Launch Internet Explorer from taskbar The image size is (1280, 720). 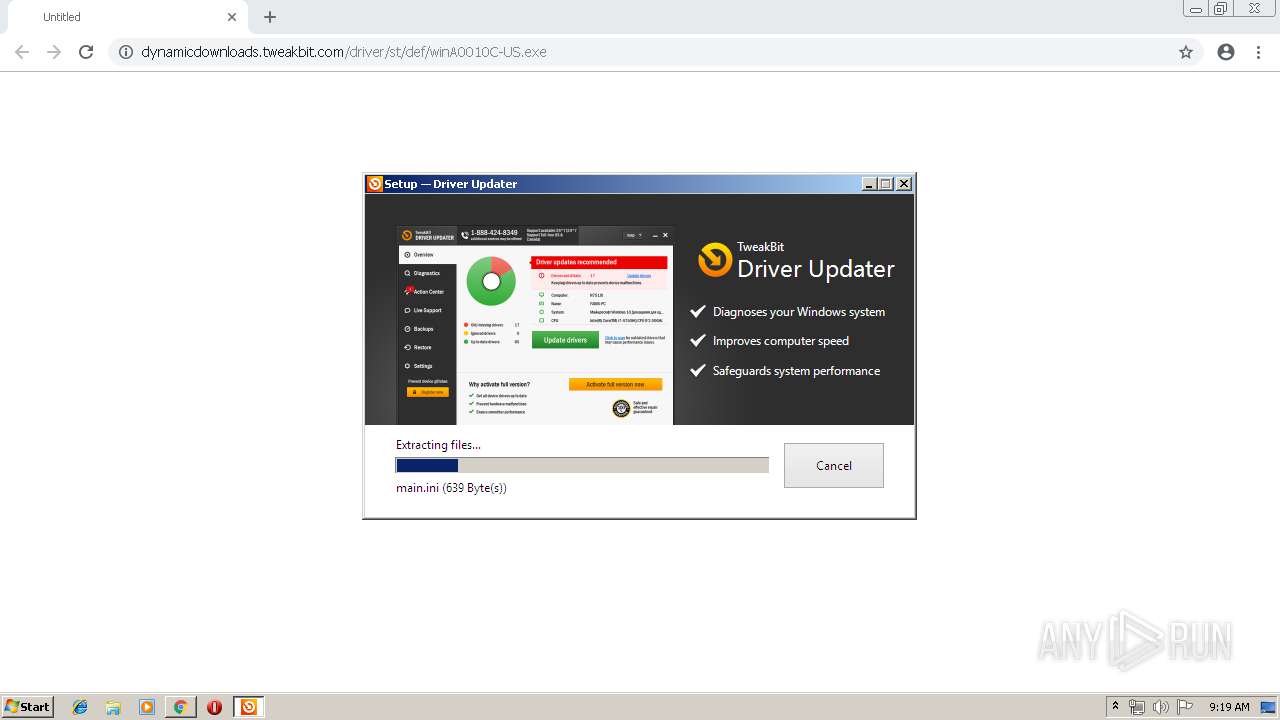point(80,707)
